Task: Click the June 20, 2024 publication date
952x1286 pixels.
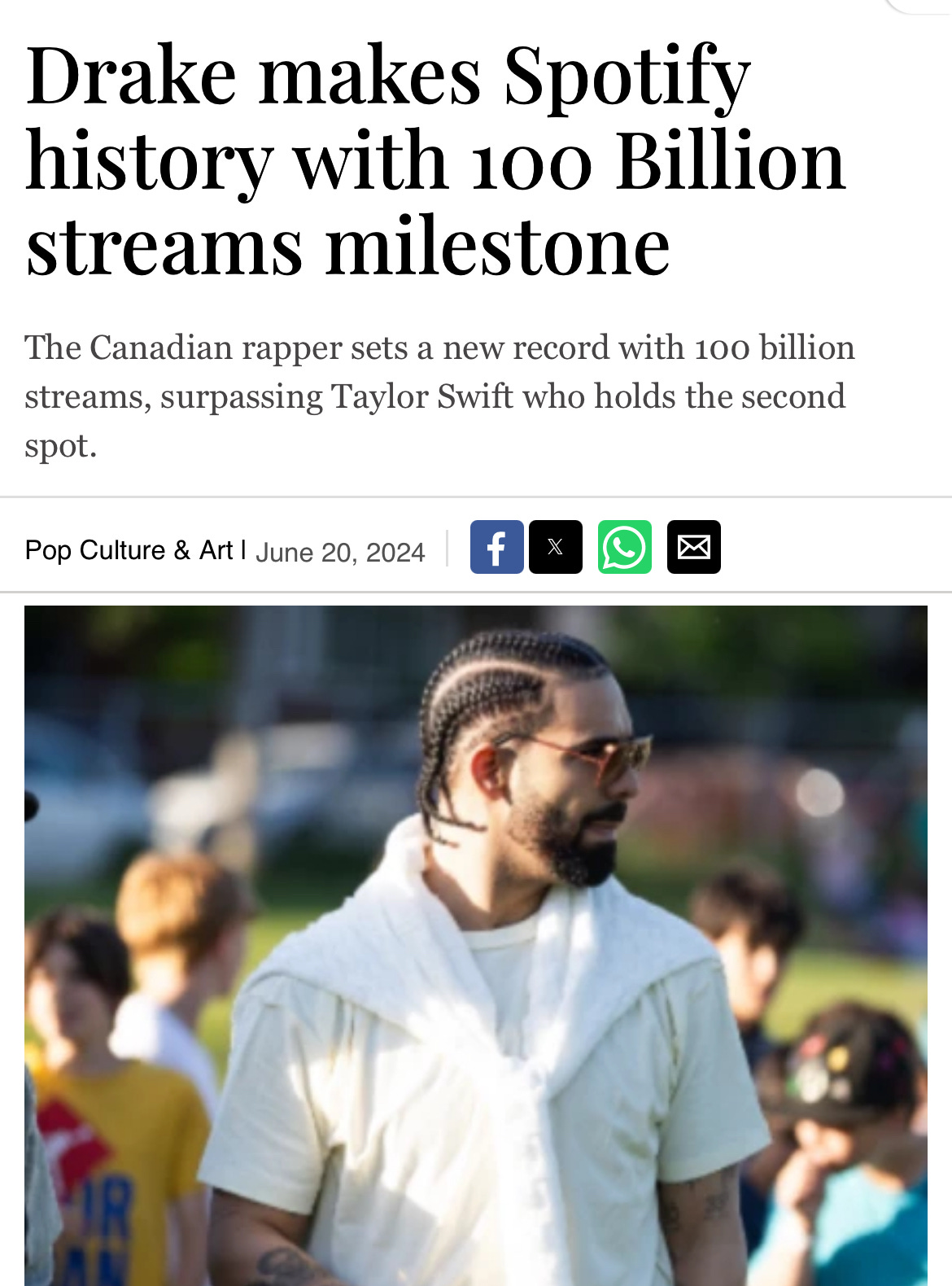Action: (340, 553)
